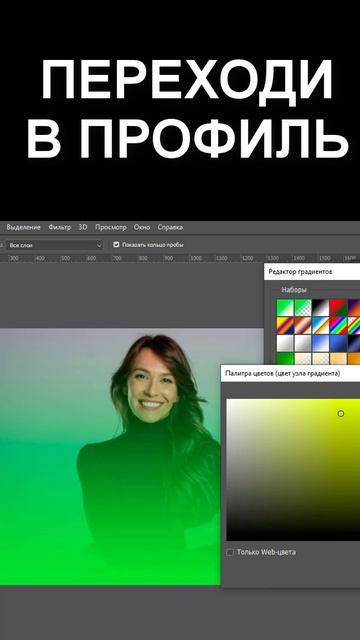Viewport: 360px width, 640px height.
Task: Click the circular color marker in the picker
Action: pyautogui.click(x=341, y=413)
